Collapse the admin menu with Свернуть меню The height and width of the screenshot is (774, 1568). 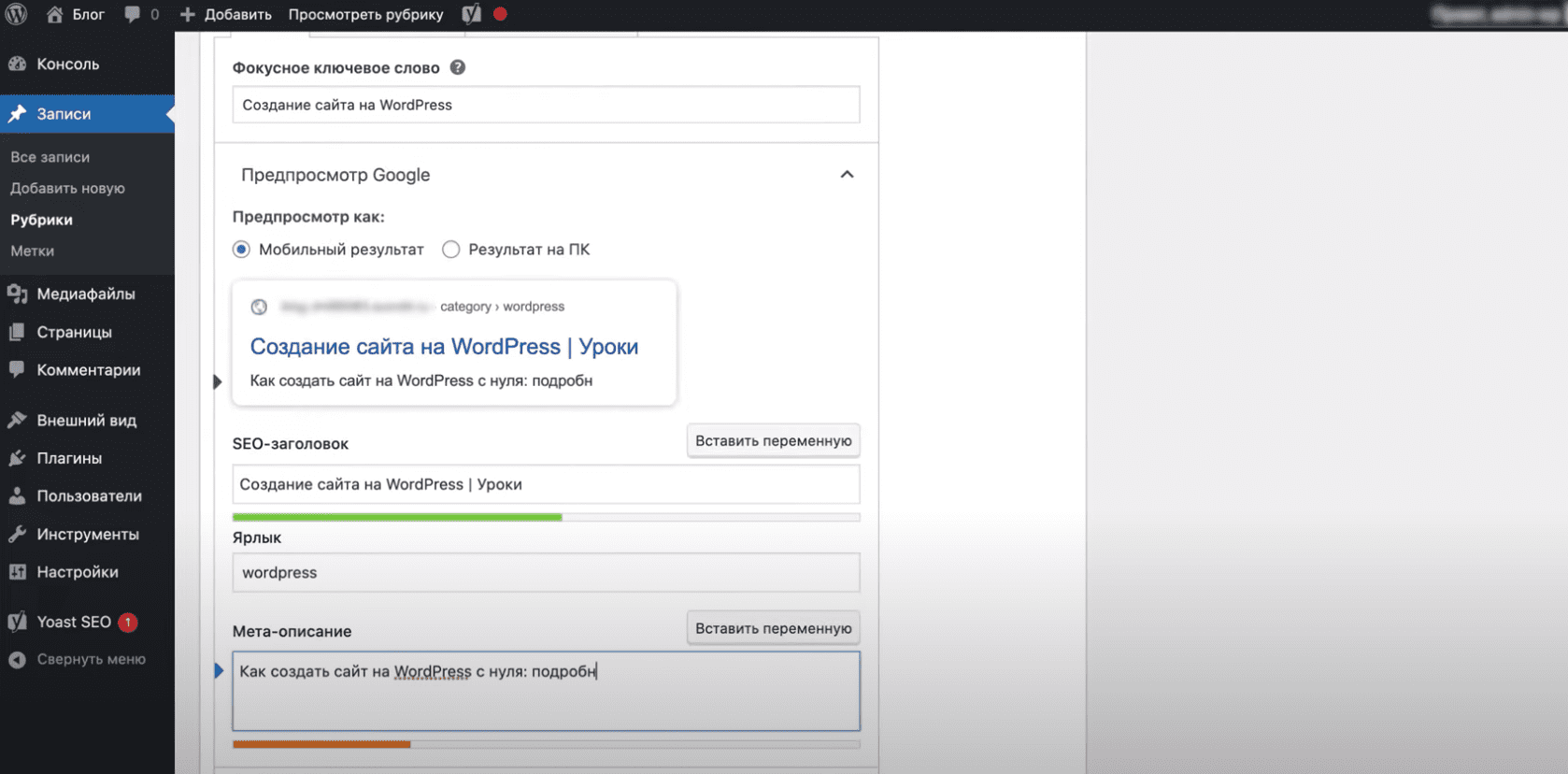pos(91,659)
